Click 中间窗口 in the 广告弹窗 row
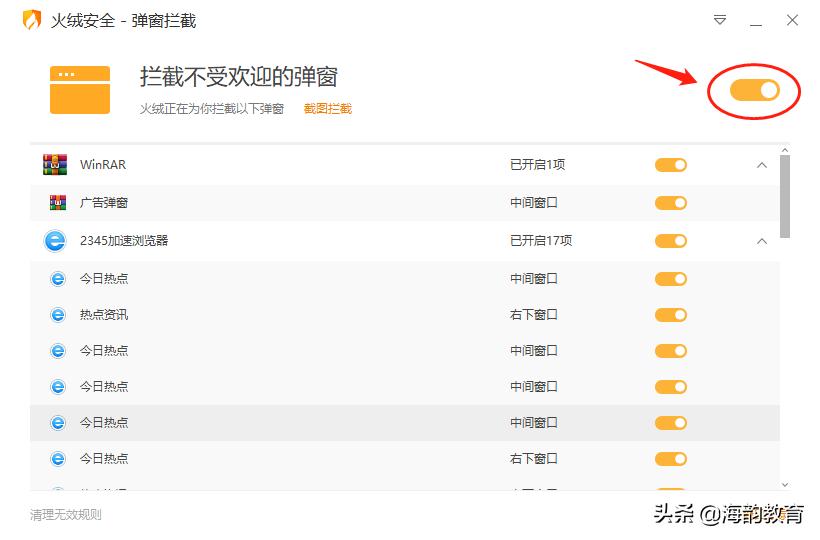 tap(534, 202)
